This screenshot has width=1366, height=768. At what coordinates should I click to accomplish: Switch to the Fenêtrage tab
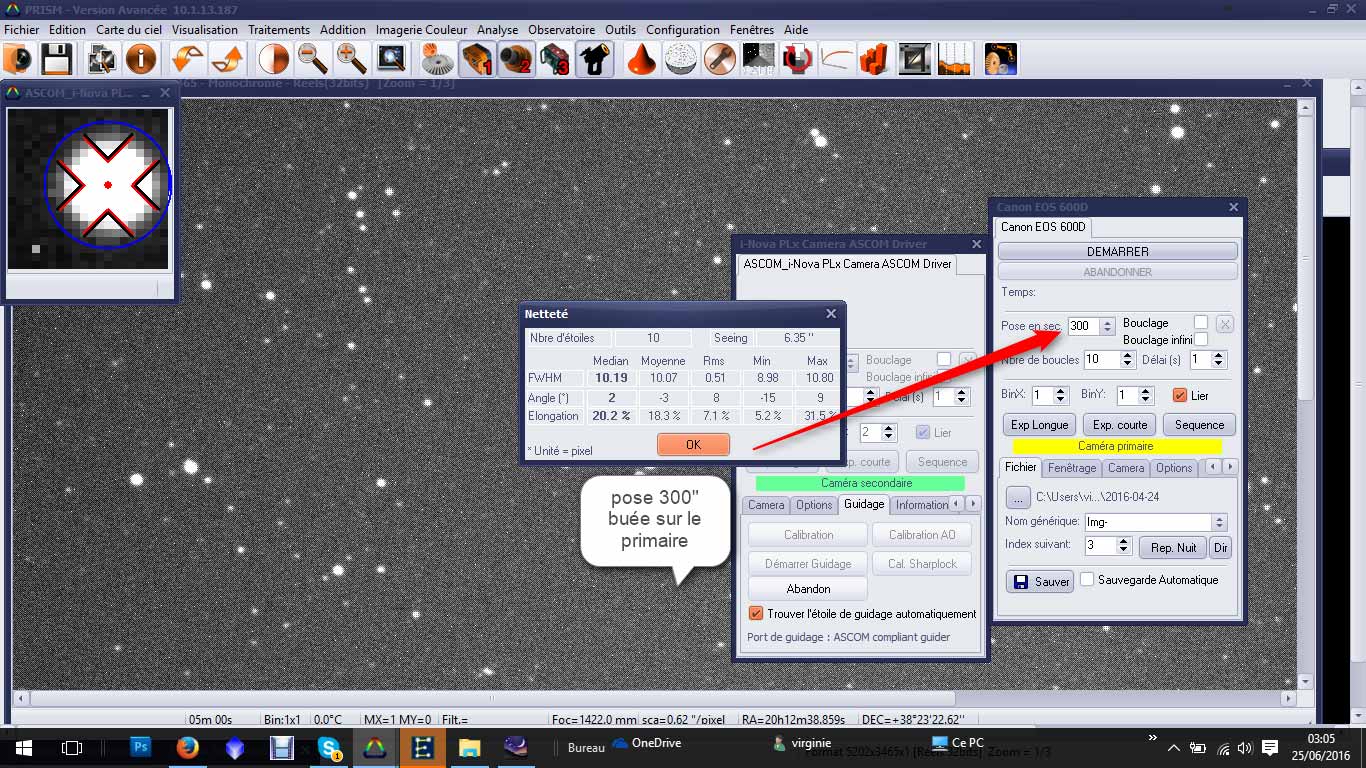1071,468
